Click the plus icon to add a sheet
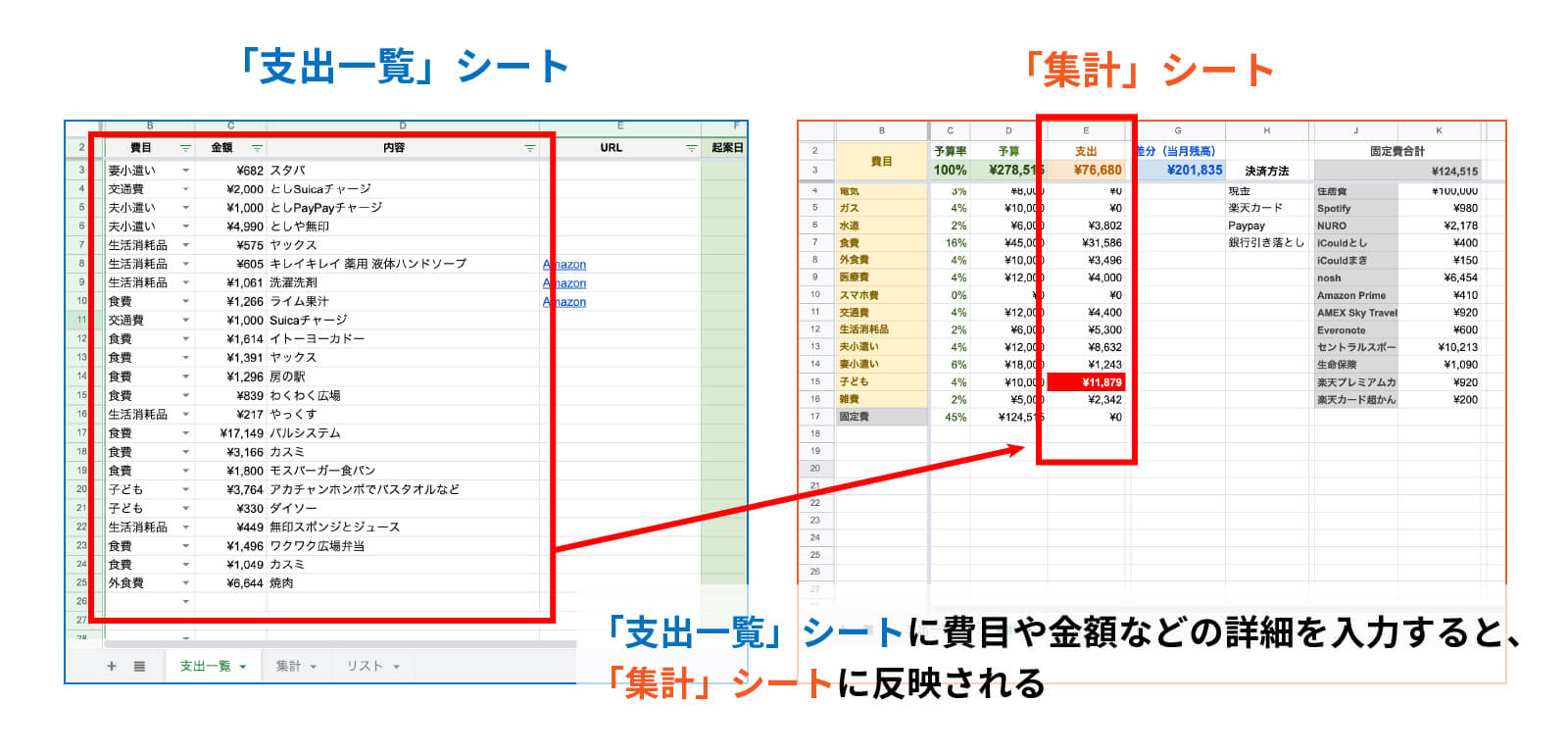1568x754 pixels. point(112,666)
